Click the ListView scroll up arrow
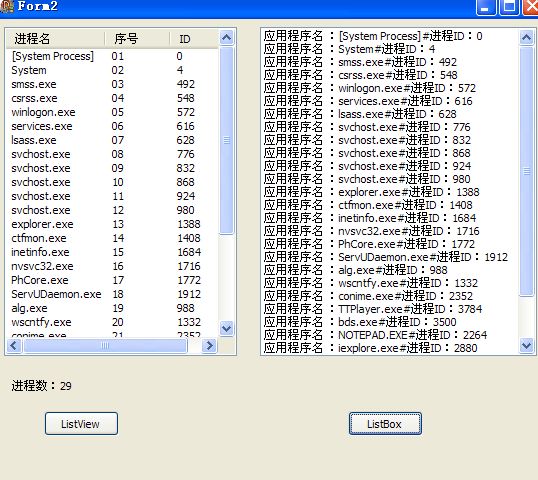This screenshot has width=538, height=480. point(226,37)
